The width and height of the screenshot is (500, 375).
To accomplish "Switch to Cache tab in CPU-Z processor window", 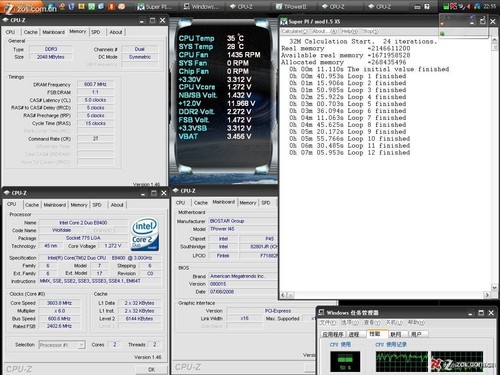I will [x=32, y=205].
